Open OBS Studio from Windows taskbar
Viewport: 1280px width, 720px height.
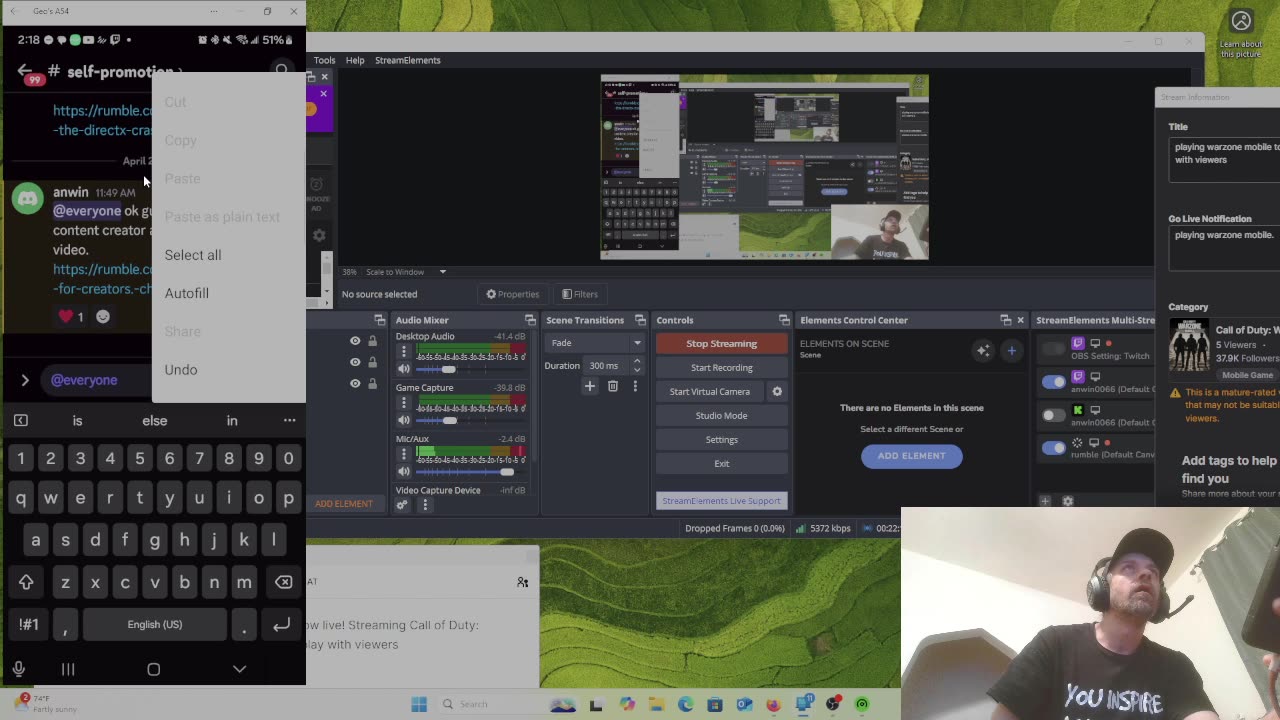(x=832, y=704)
